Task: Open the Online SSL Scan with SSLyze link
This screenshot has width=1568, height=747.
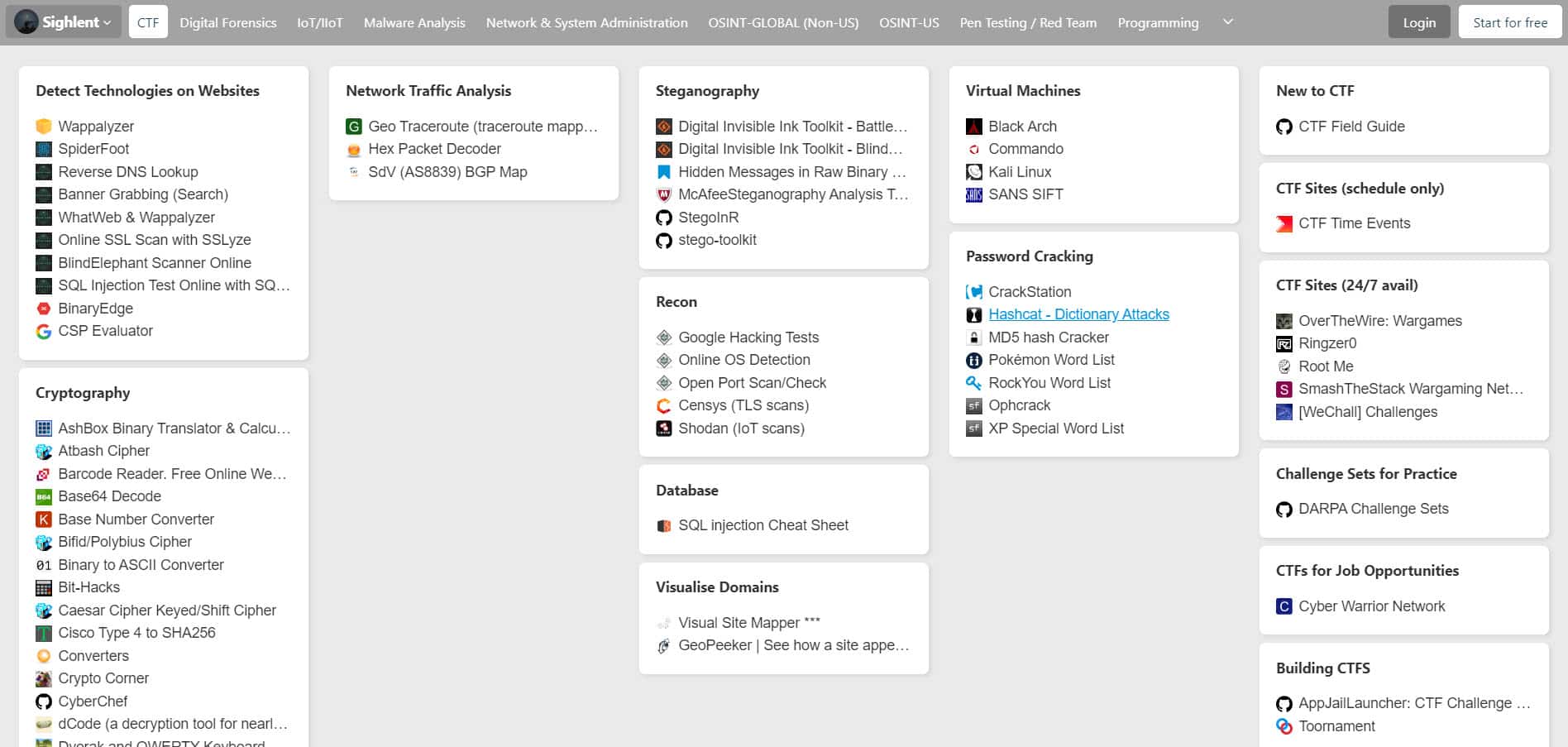Action: click(155, 240)
